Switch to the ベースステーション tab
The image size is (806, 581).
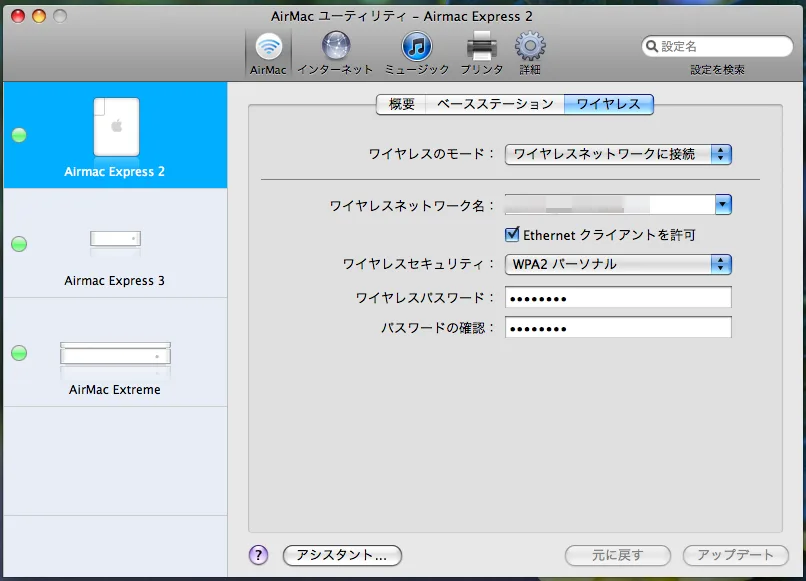(495, 104)
